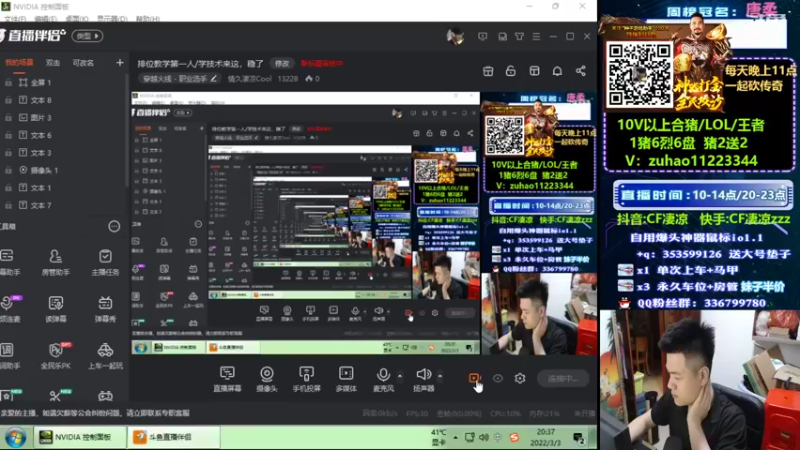Image resolution: width=800 pixels, height=450 pixels.
Task: Open the settings gear beside 连接中
Action: click(x=520, y=378)
